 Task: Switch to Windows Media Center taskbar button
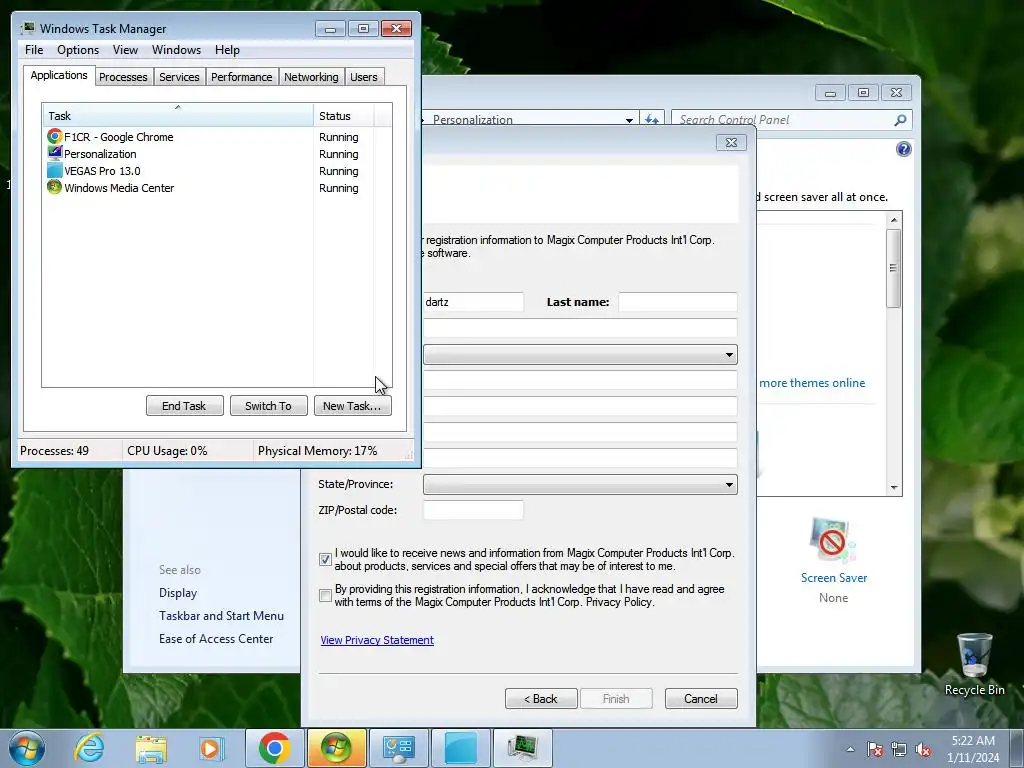[336, 748]
